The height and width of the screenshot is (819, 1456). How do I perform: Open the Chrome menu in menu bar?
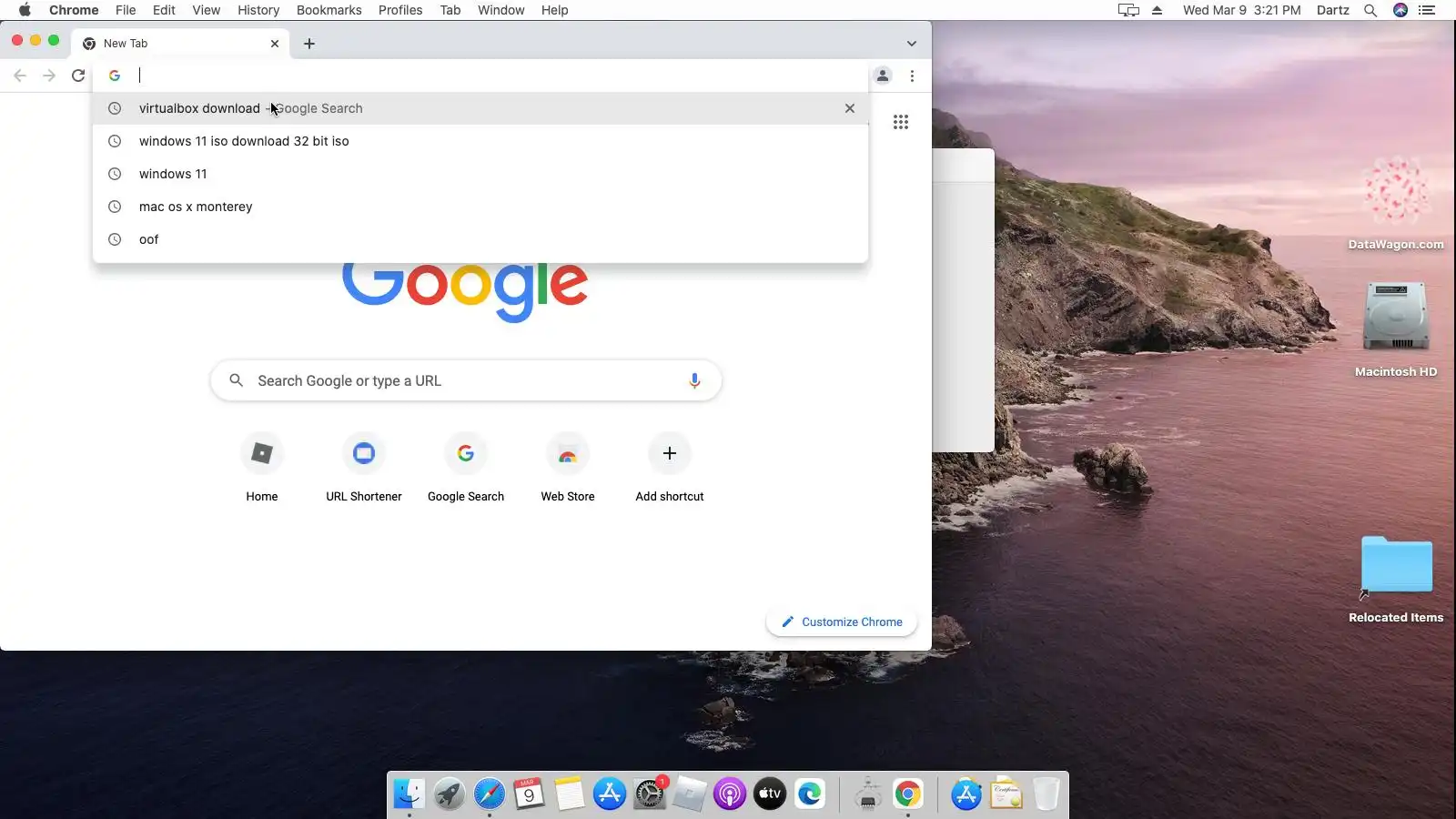(74, 10)
